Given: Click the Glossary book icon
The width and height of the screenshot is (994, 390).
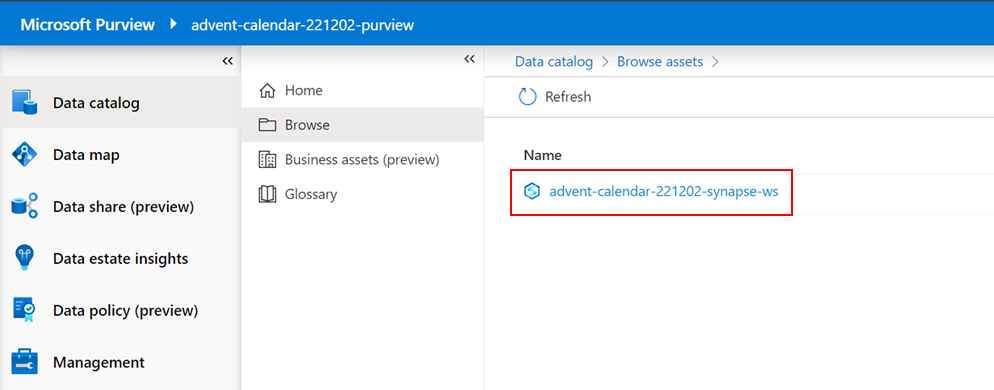Looking at the screenshot, I should (x=268, y=194).
